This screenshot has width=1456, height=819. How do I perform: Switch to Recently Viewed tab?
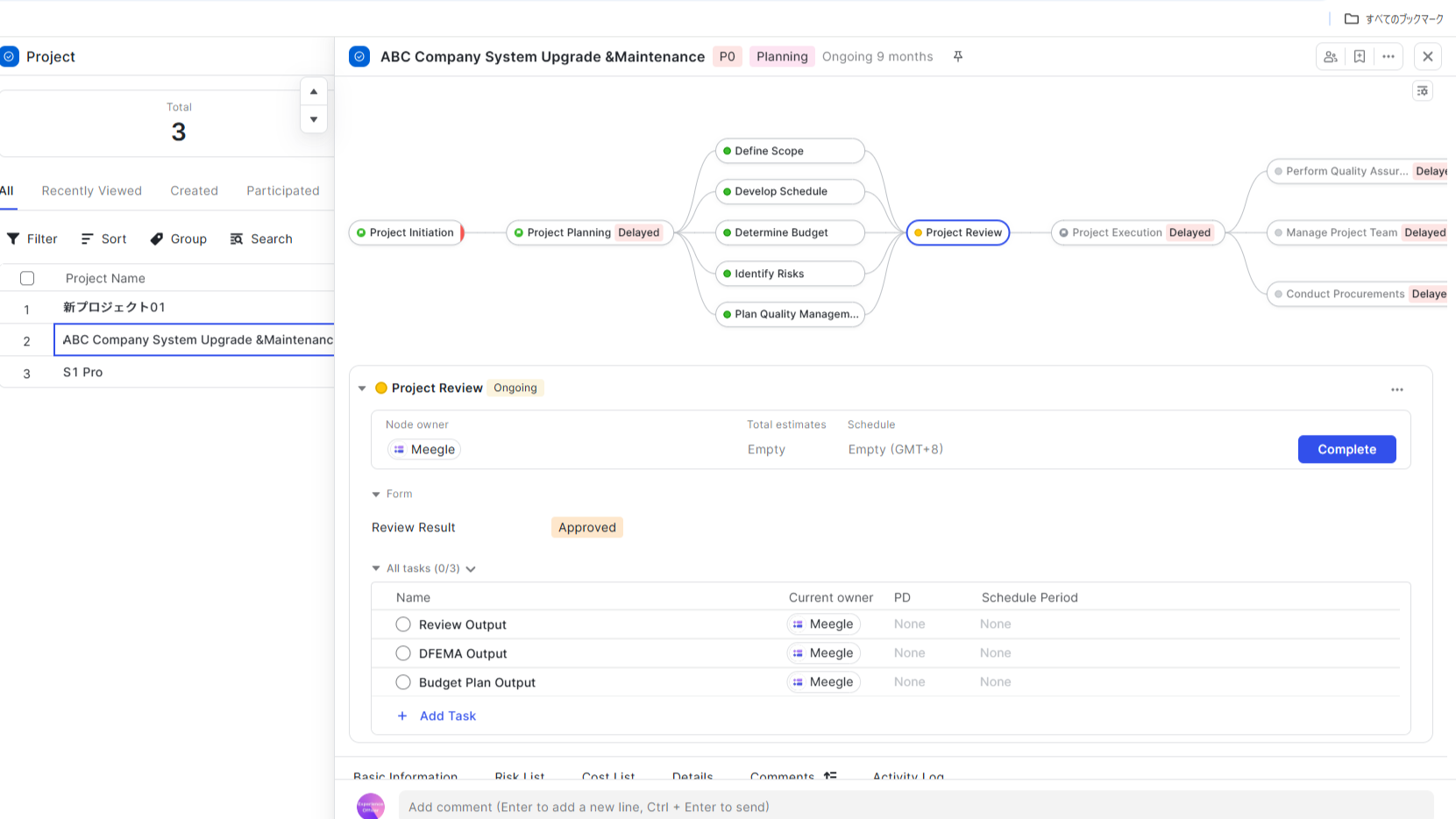pos(91,190)
